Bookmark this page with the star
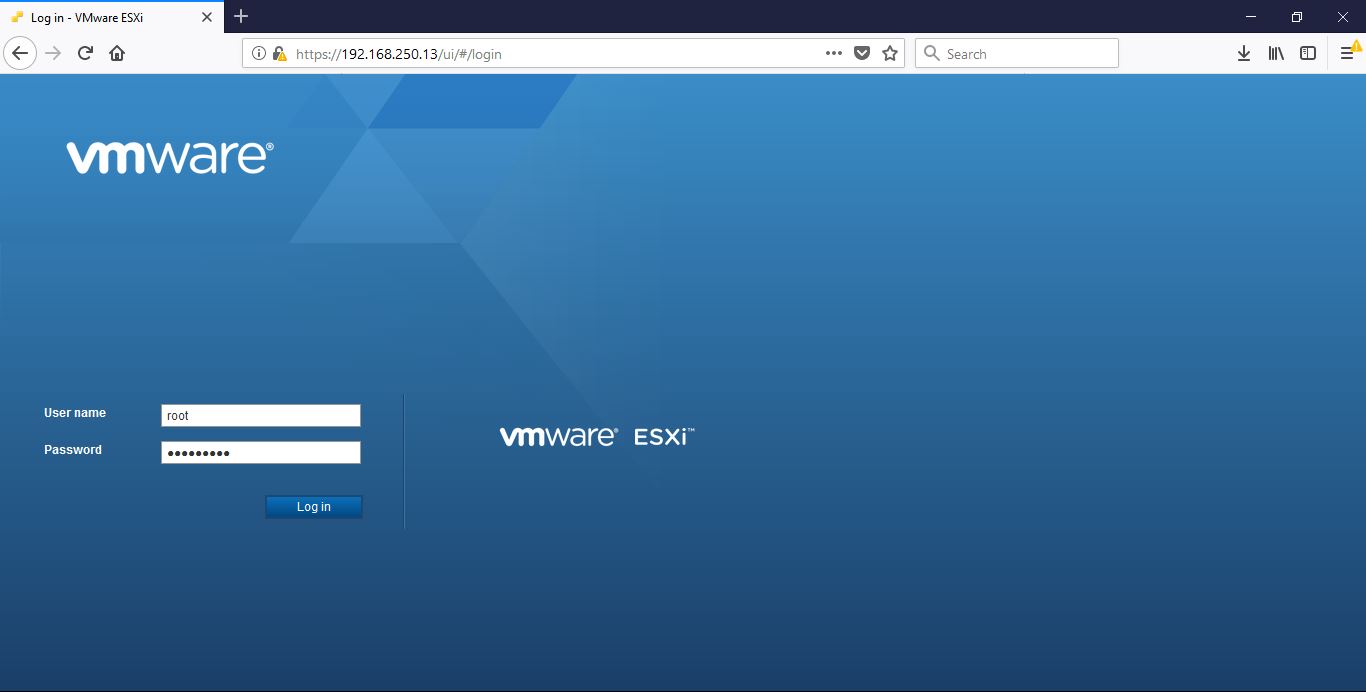 (890, 54)
